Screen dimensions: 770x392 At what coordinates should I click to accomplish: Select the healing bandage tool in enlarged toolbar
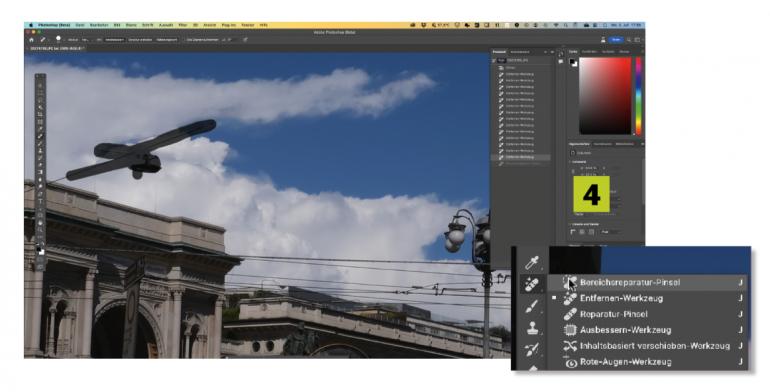[x=532, y=285]
